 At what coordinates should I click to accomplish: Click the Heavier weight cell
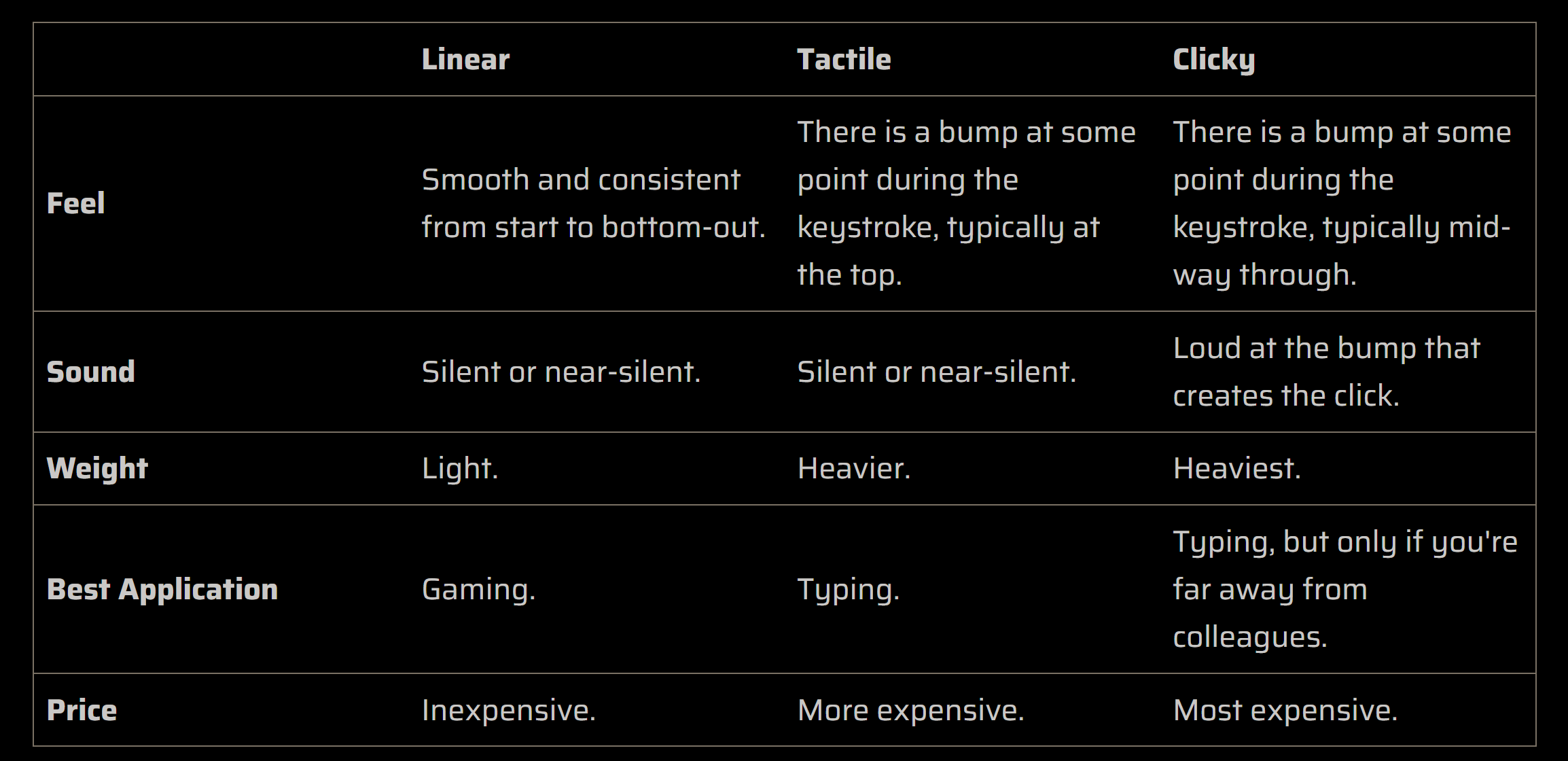pyautogui.click(x=854, y=468)
